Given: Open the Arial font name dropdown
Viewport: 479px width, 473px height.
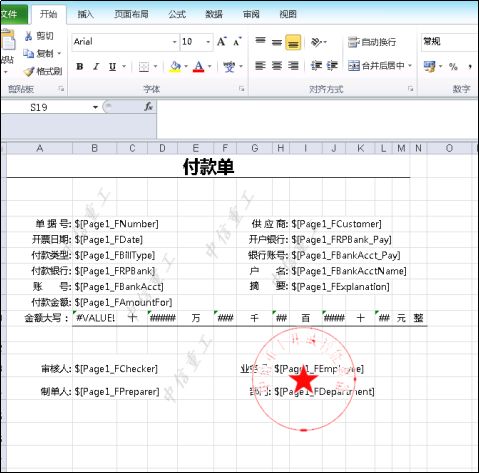Looking at the screenshot, I should tap(174, 42).
